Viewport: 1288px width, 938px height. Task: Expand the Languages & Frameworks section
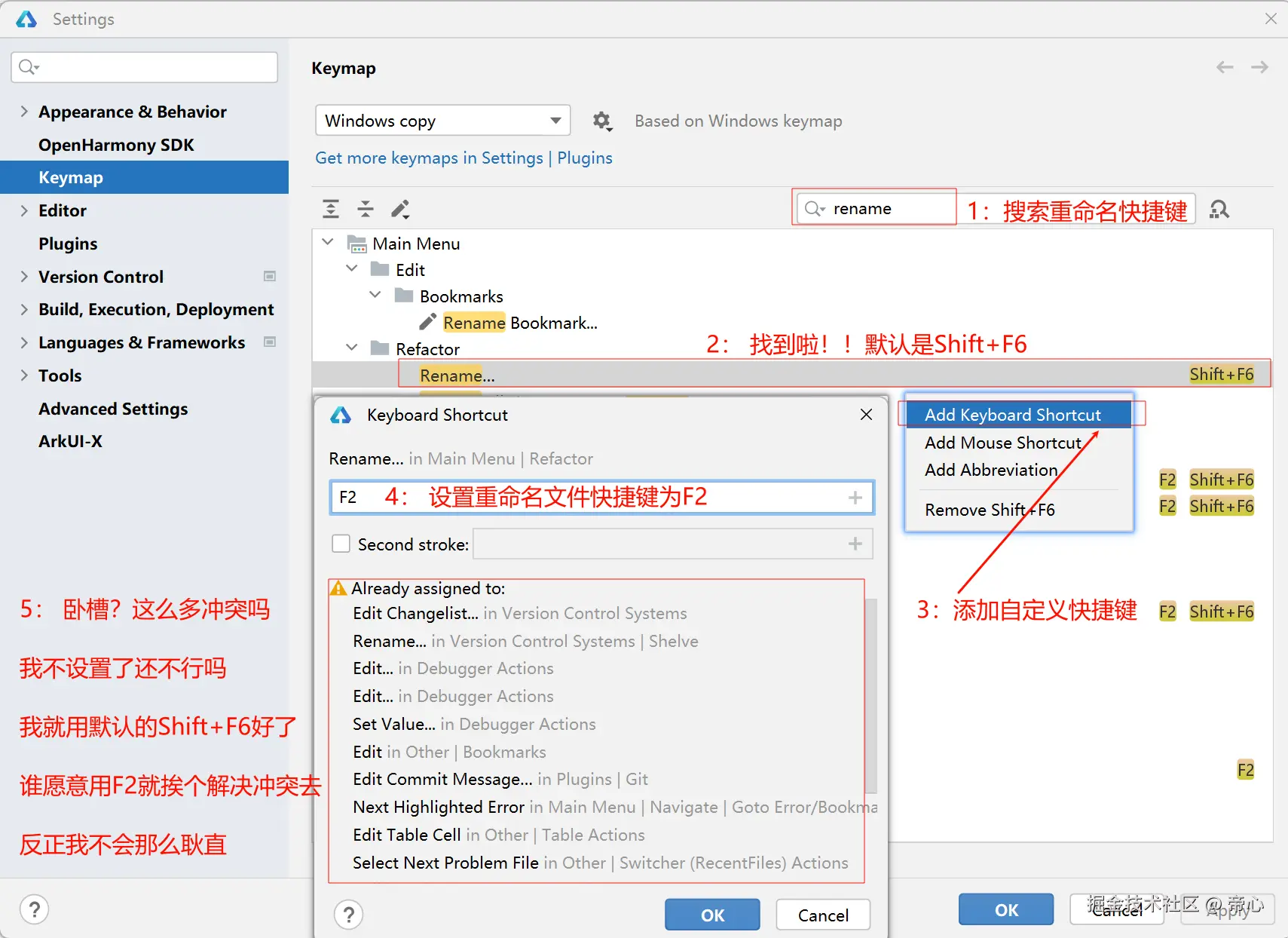tap(24, 342)
